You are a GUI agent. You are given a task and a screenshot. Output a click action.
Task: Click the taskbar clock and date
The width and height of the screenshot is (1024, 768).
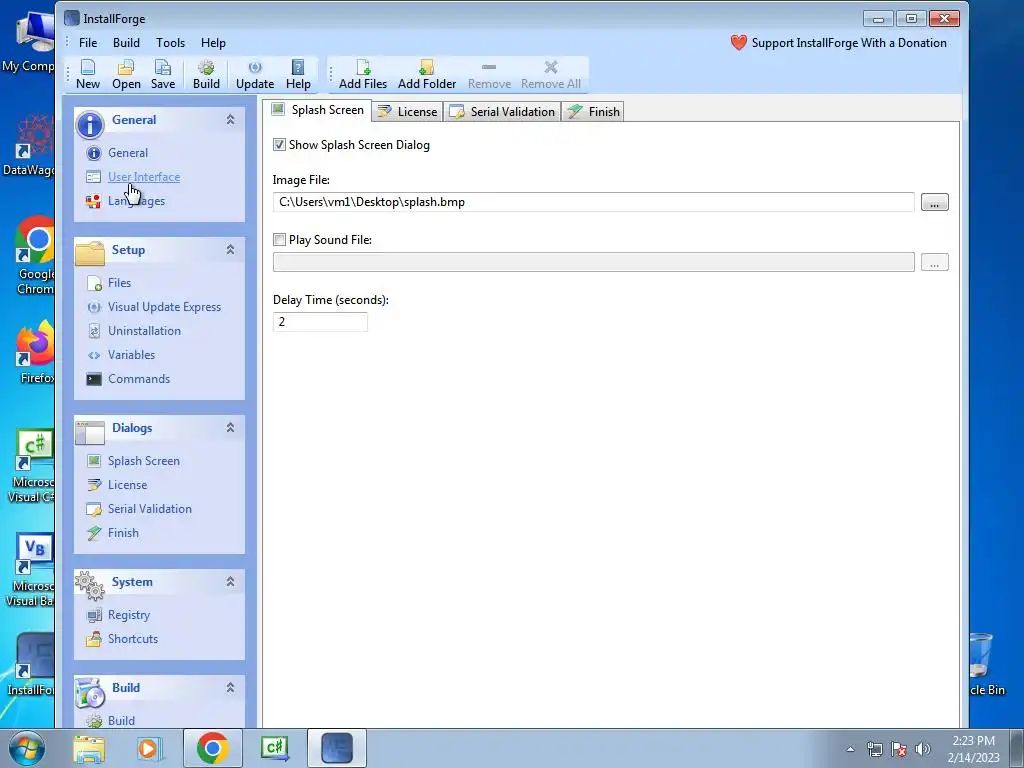[973, 748]
